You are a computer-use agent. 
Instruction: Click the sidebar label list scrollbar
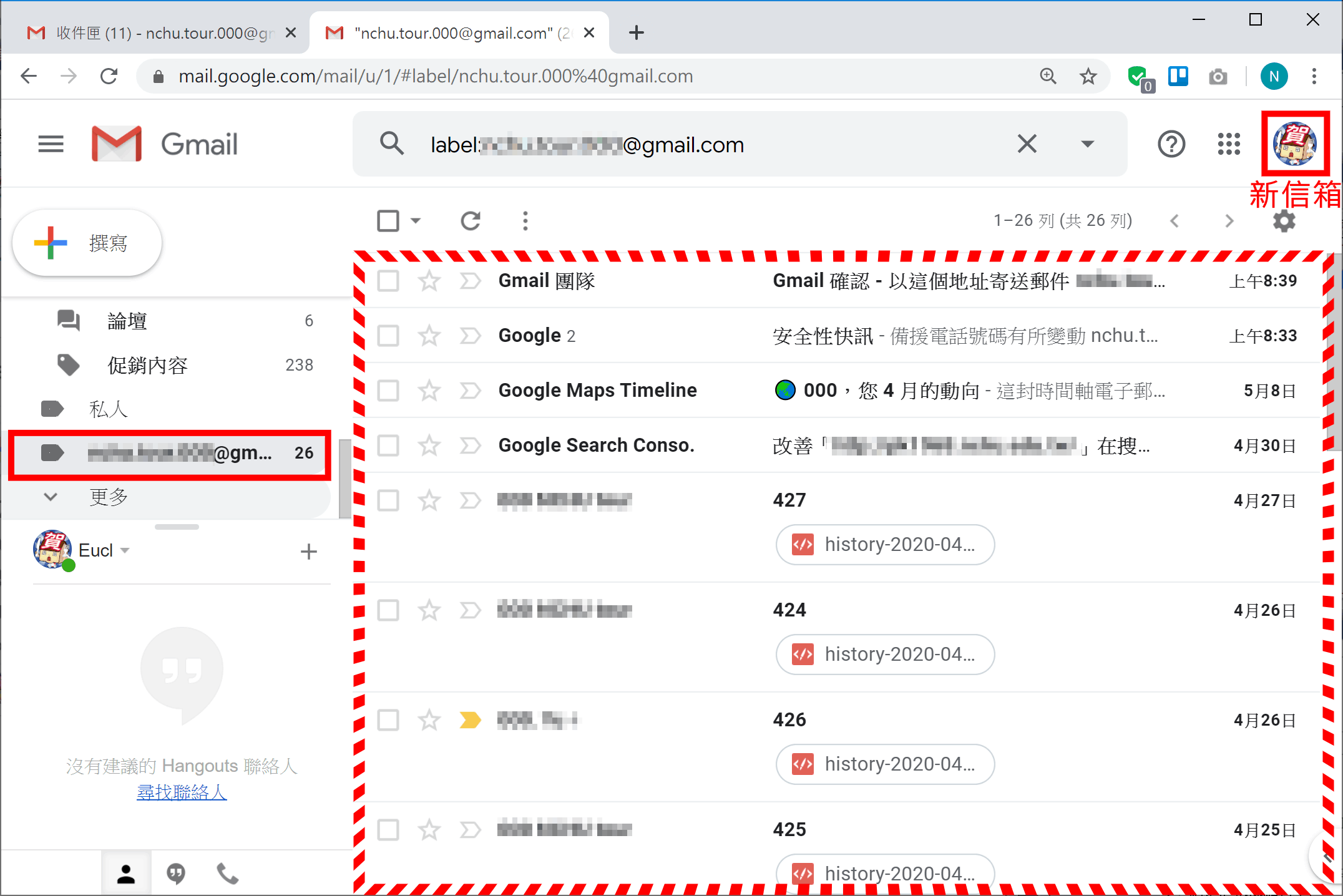pyautogui.click(x=344, y=479)
